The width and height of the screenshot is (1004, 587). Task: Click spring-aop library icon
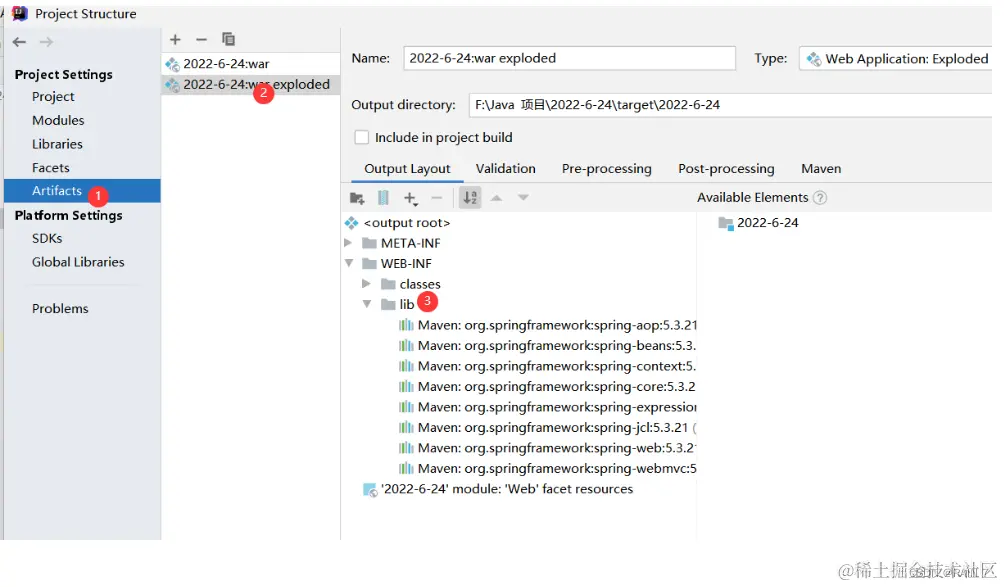point(406,326)
